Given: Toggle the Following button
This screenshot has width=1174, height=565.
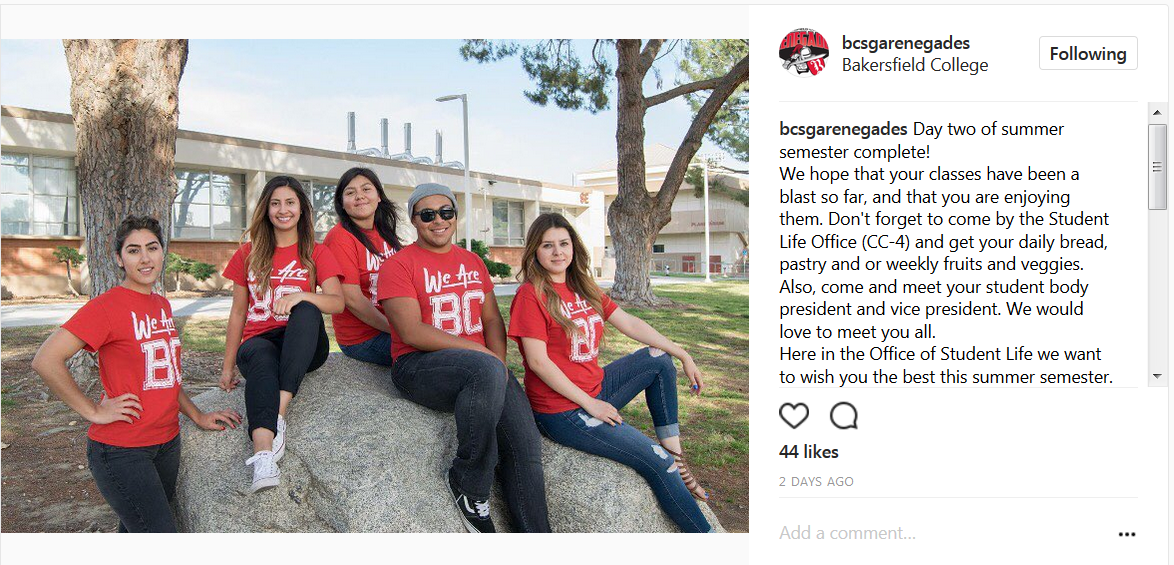Looking at the screenshot, I should tap(1088, 53).
